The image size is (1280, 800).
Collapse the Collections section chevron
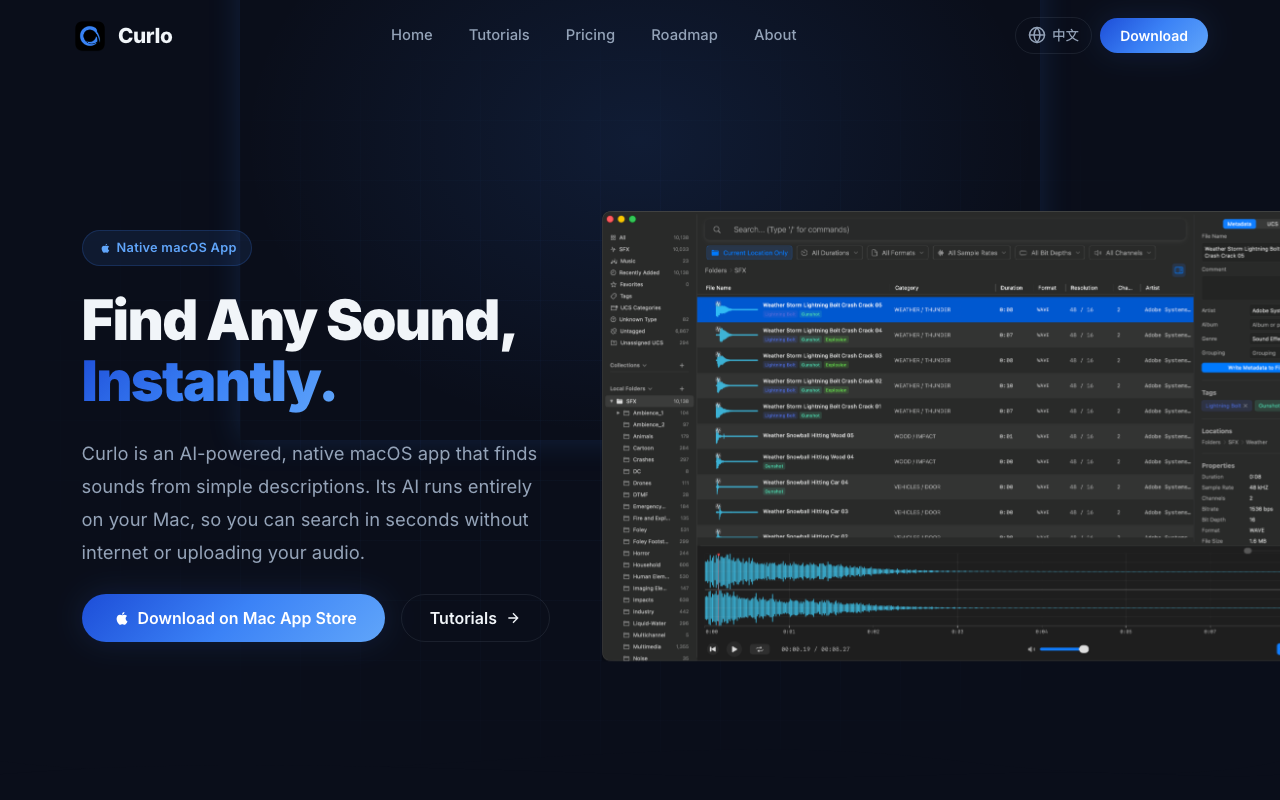click(643, 366)
